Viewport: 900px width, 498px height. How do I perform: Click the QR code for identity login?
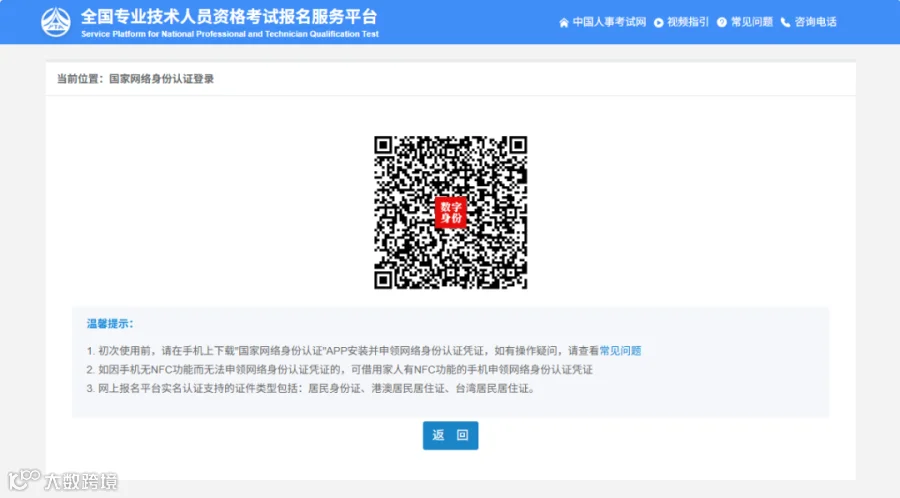pos(451,212)
